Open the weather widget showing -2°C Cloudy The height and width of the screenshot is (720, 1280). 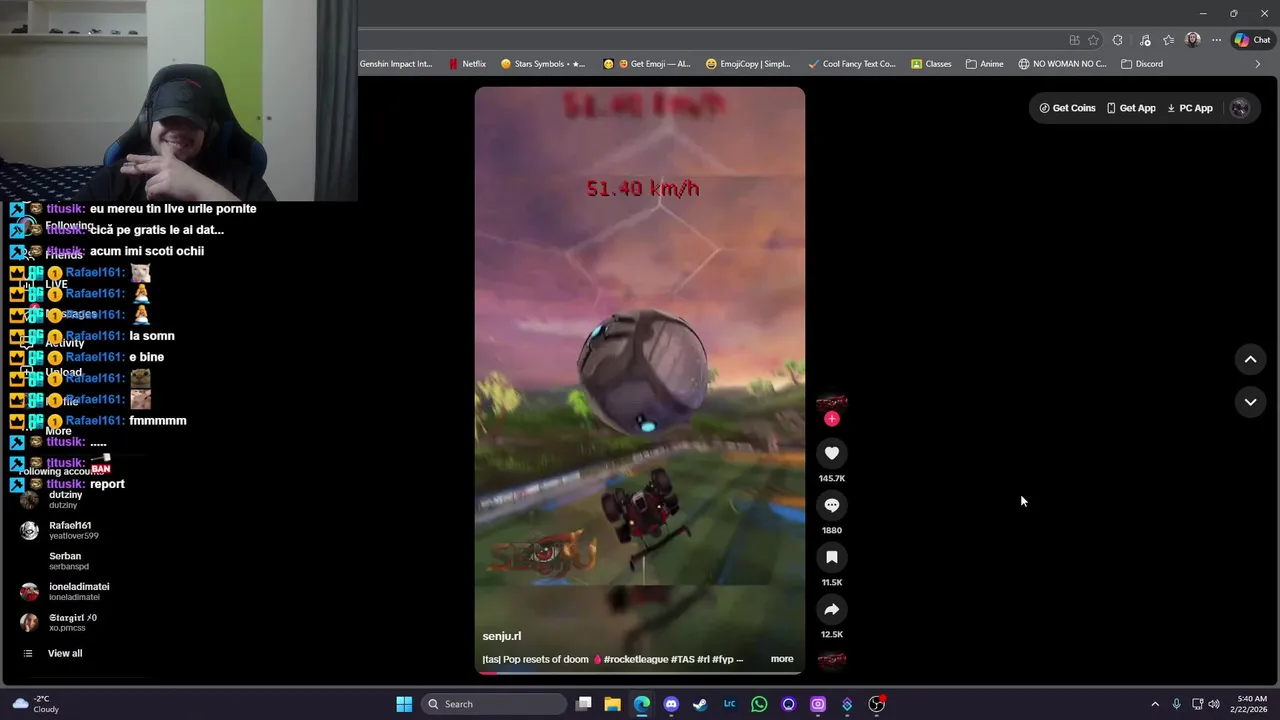36,704
